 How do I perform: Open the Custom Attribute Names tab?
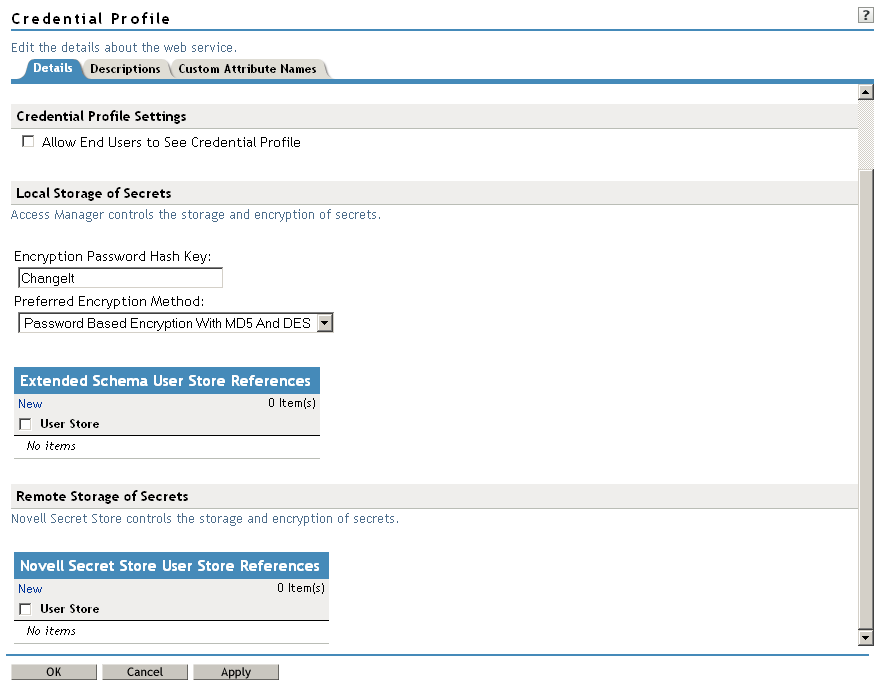250,69
